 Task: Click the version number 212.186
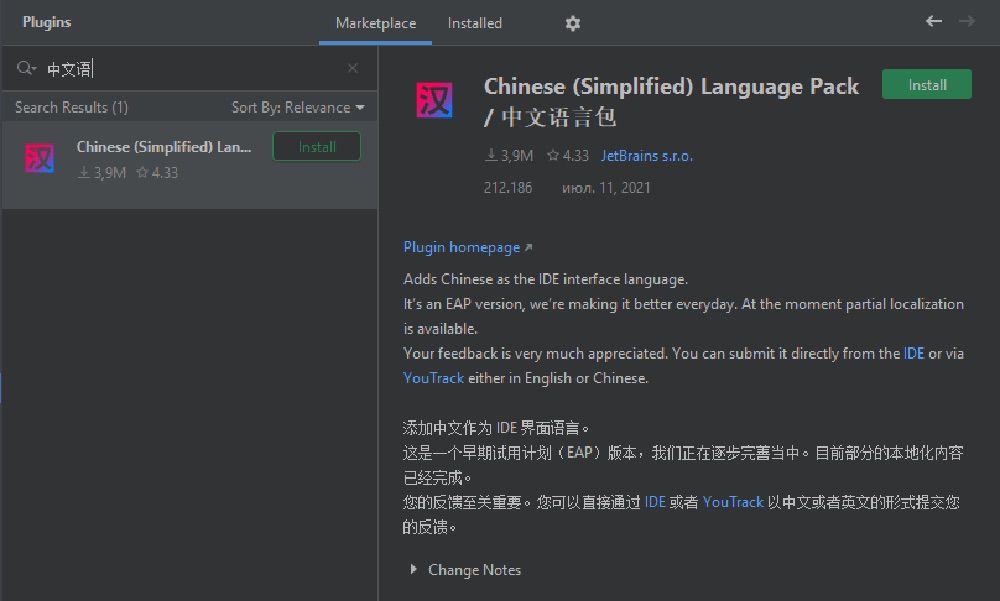coord(508,188)
